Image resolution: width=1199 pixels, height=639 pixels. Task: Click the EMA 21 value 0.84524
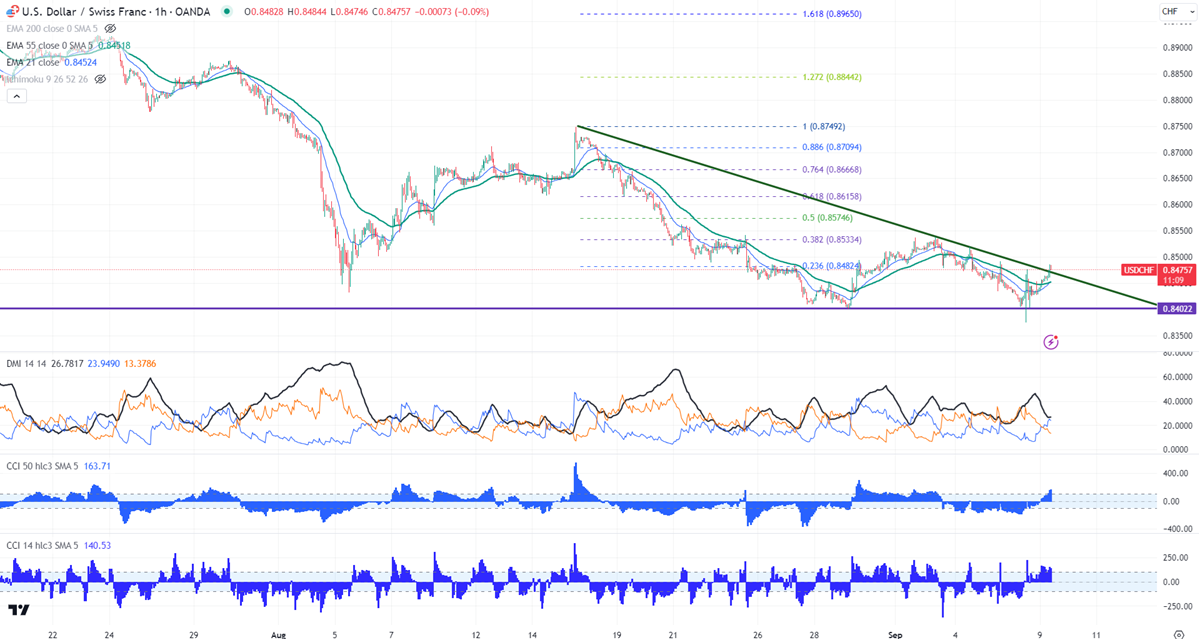[80, 62]
